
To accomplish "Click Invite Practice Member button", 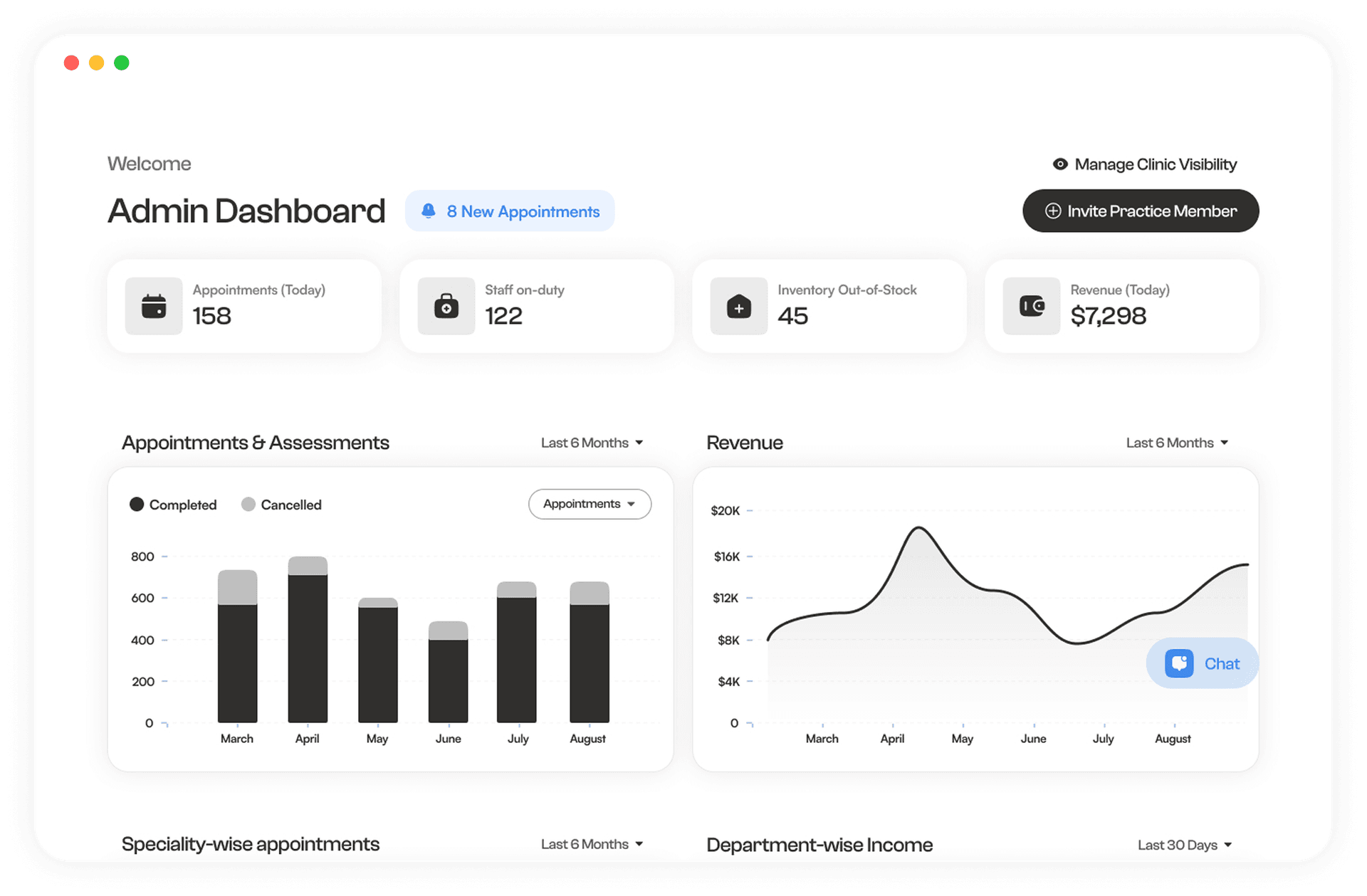I will 1141,211.
